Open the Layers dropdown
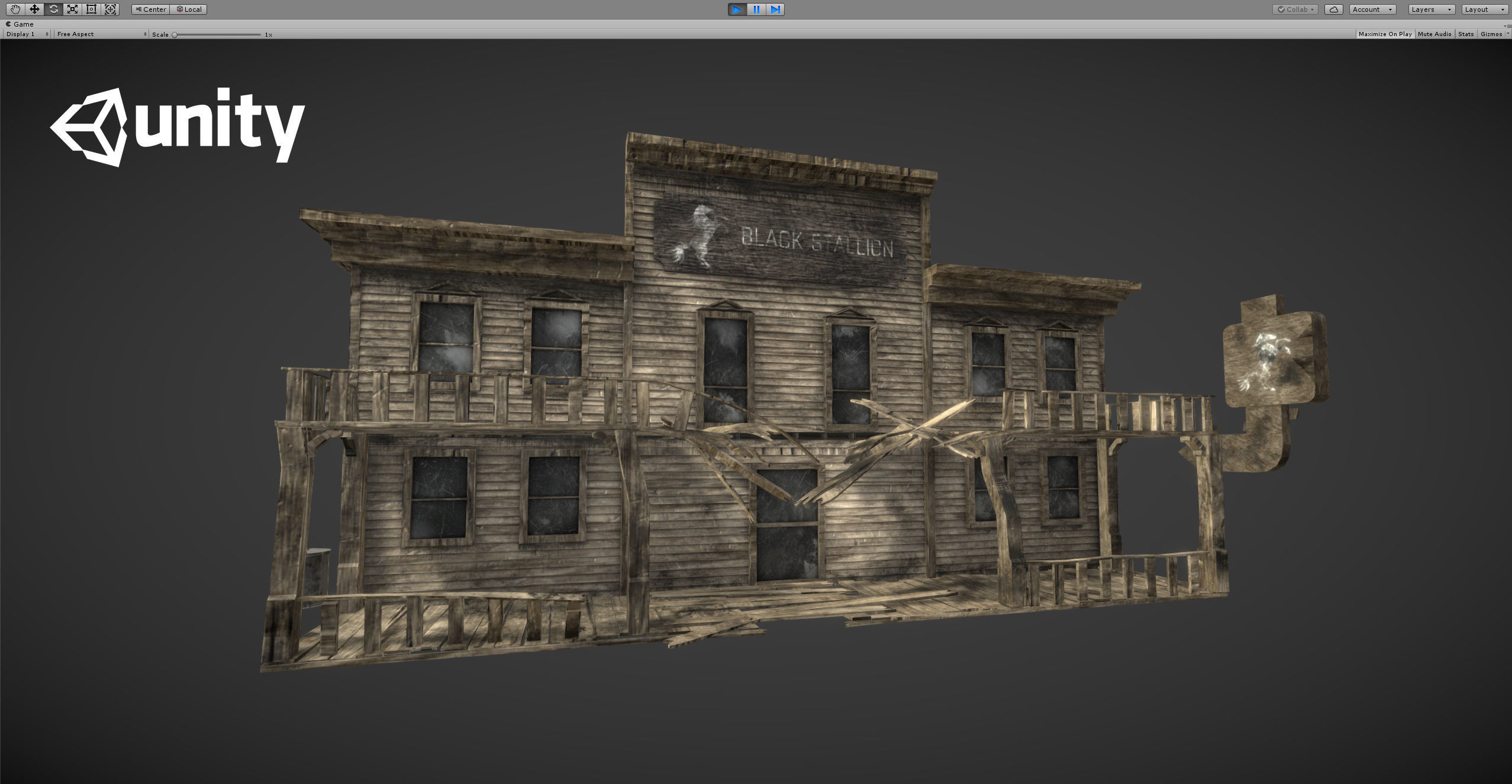 coord(1431,9)
